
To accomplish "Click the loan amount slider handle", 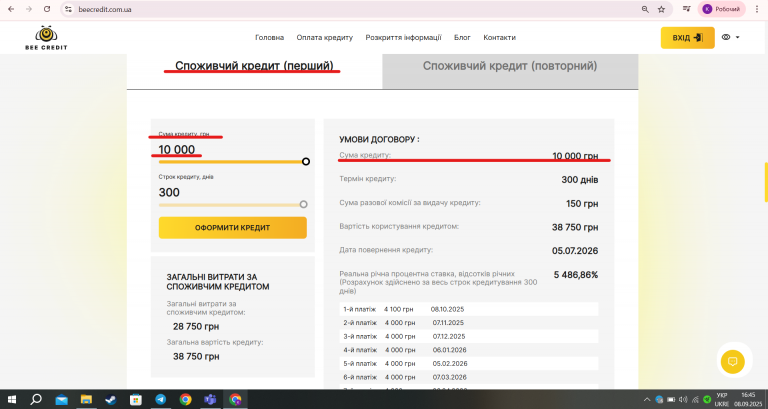I will coord(306,162).
